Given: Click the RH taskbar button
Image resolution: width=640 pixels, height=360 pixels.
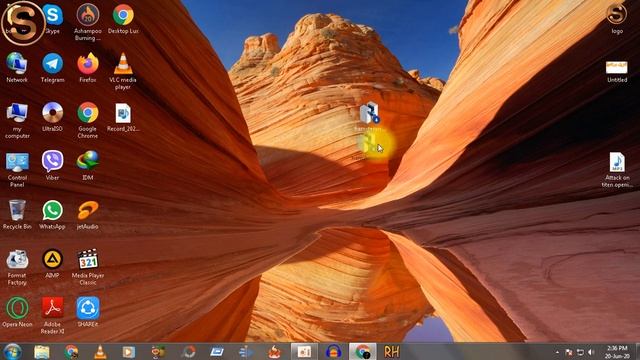Looking at the screenshot, I should coord(391,351).
